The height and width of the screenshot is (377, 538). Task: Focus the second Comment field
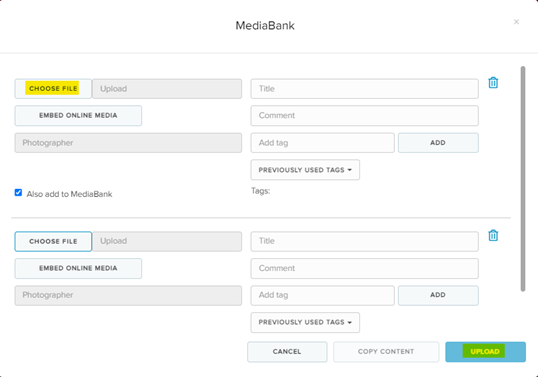tap(364, 268)
